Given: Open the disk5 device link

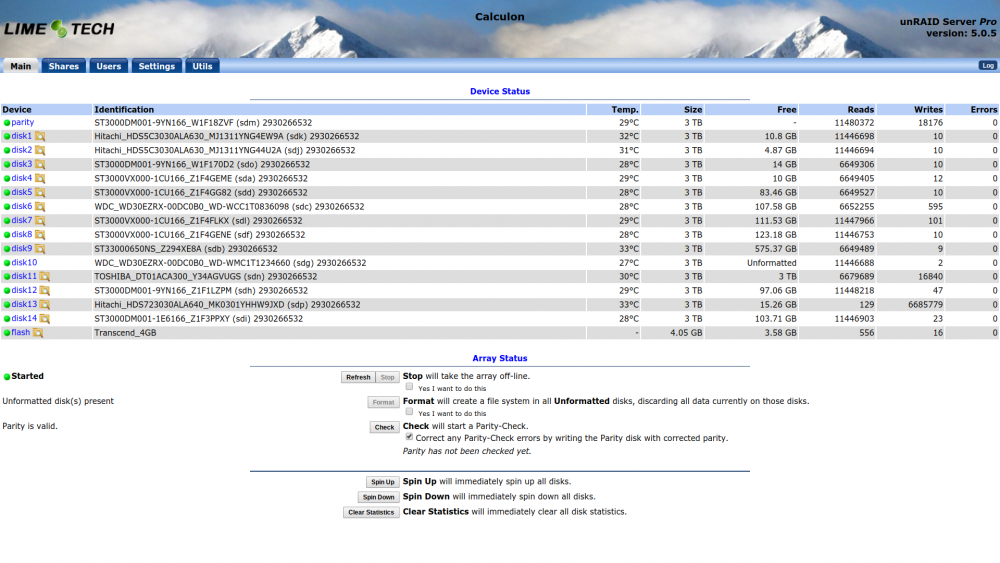Looking at the screenshot, I should click(22, 193).
